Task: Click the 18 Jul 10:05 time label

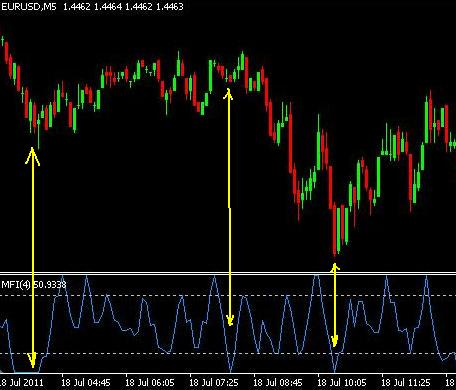Action: (342, 382)
